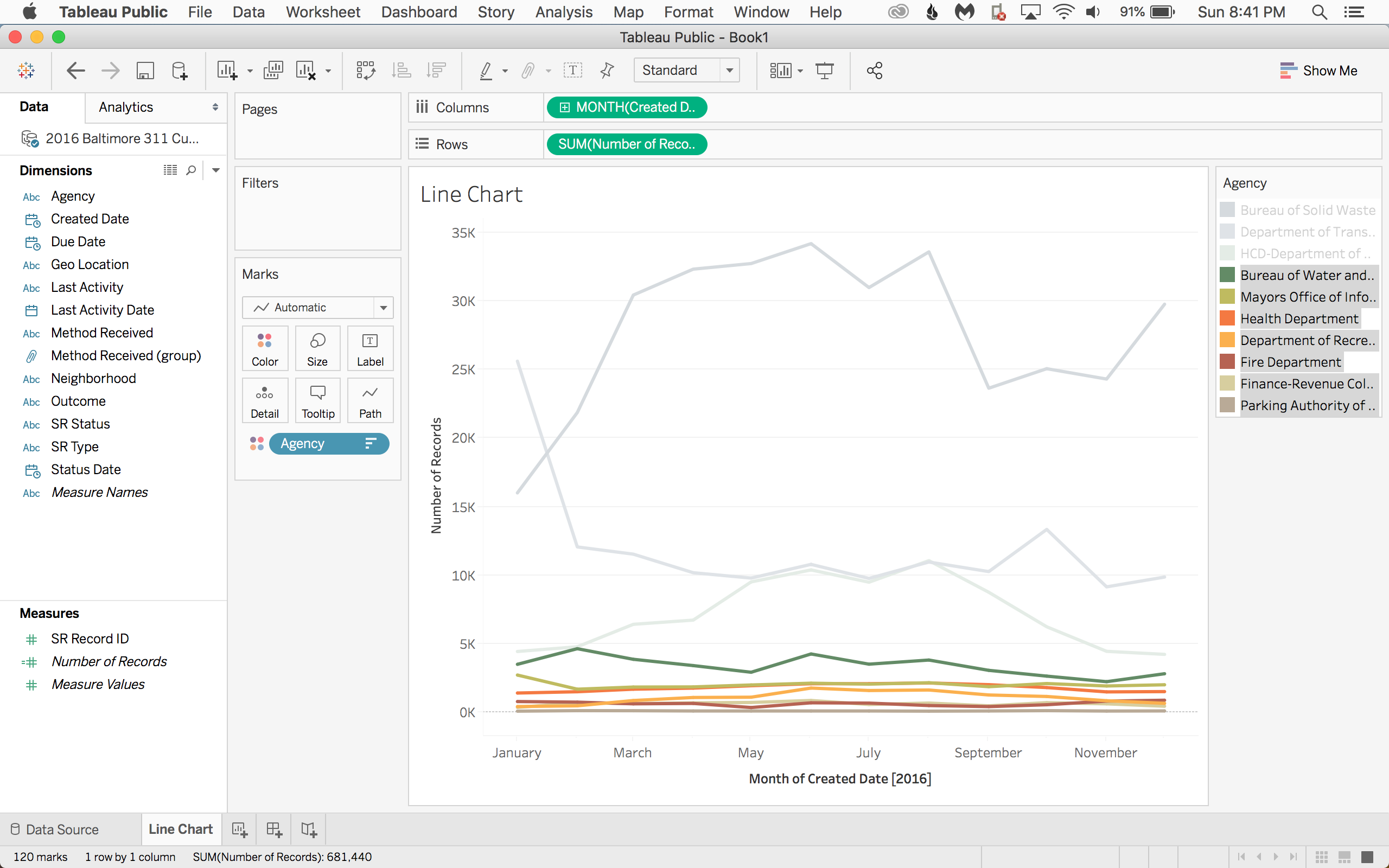Click the Health Department orange swatch
This screenshot has height=868, width=1389.
[x=1227, y=318]
